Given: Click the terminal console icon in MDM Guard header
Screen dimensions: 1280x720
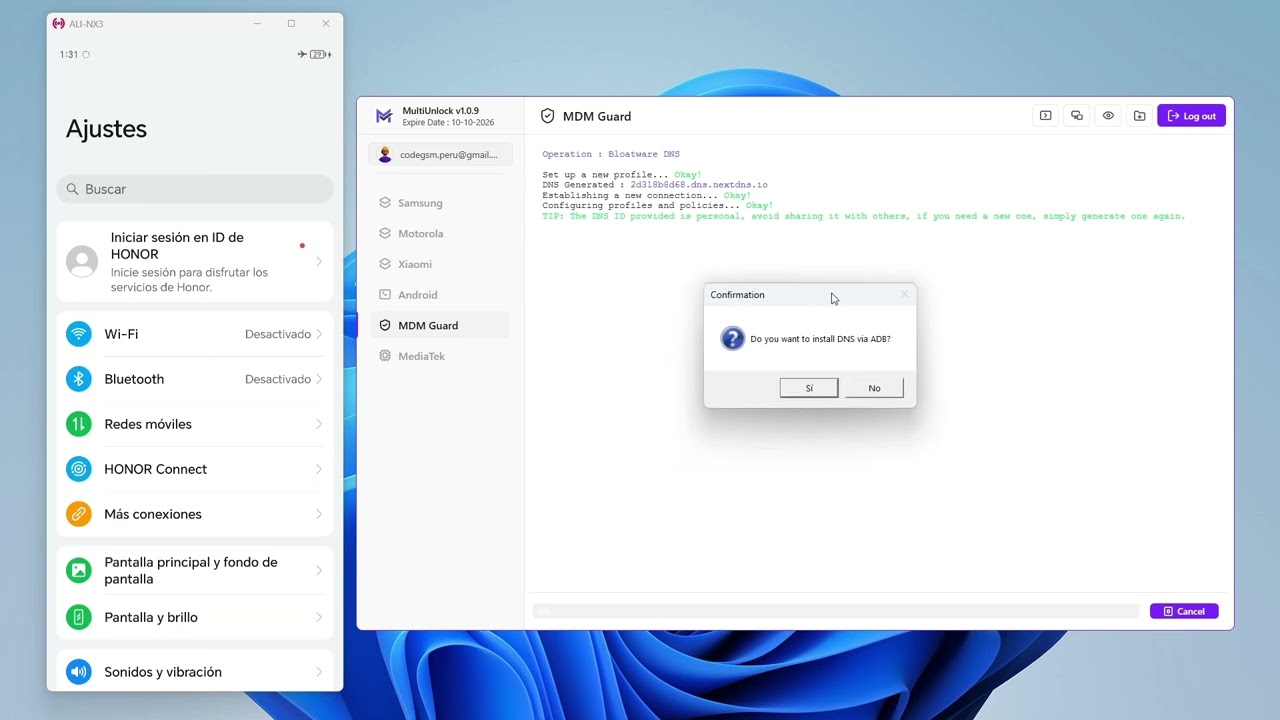Looking at the screenshot, I should [x=1045, y=116].
